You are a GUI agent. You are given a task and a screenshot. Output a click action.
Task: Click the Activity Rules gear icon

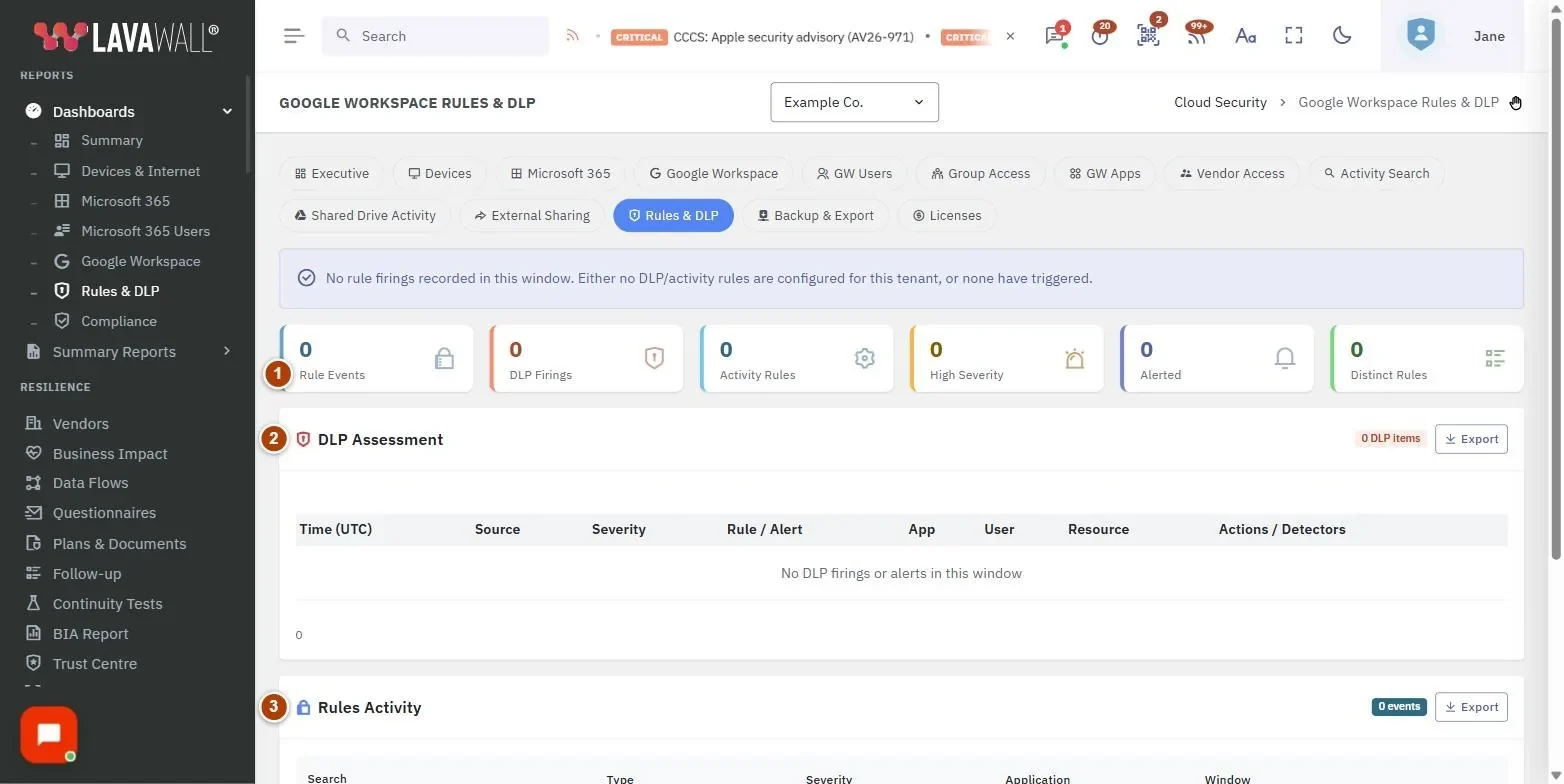(865, 358)
